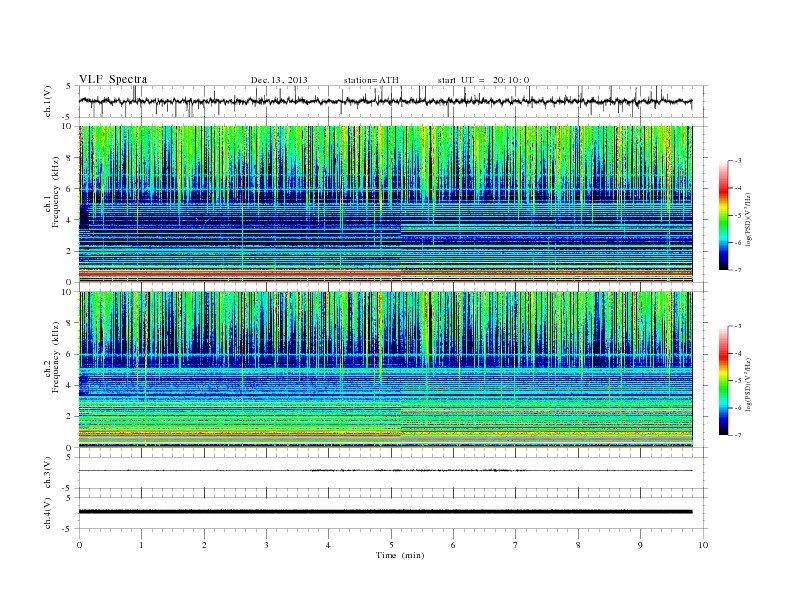The image size is (792, 612).
Task: Click time axis tick label "2"
Action: (x=204, y=545)
